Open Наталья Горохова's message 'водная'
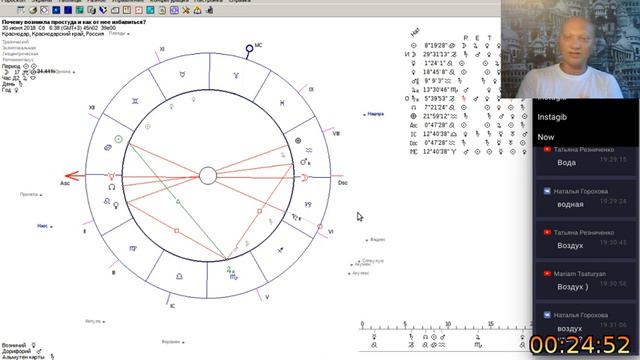Screen dimensions: 640x360 coord(586,198)
